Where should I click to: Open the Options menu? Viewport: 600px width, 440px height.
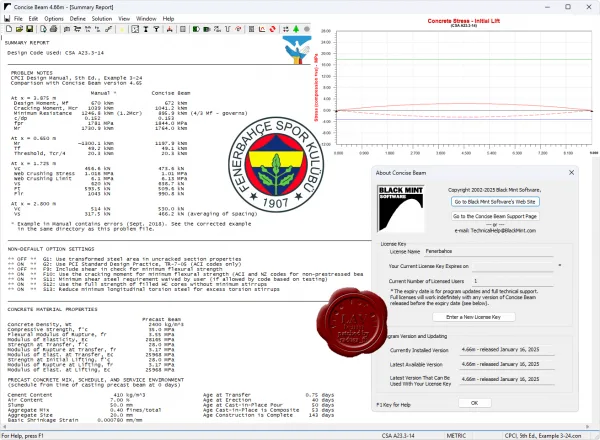54,18
